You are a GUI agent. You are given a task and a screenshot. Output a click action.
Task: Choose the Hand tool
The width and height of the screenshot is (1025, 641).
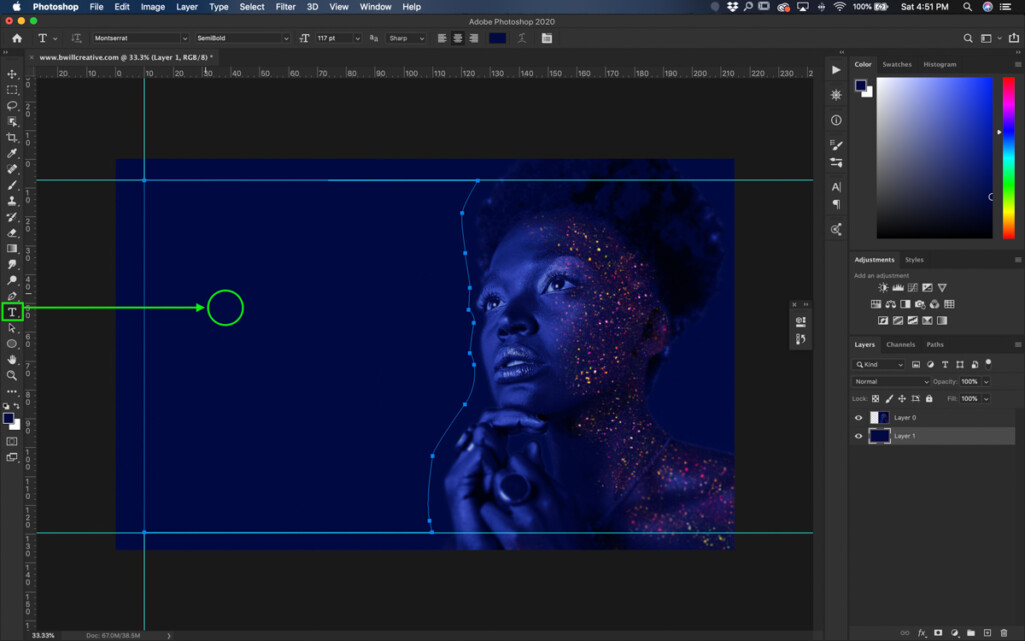[12, 359]
